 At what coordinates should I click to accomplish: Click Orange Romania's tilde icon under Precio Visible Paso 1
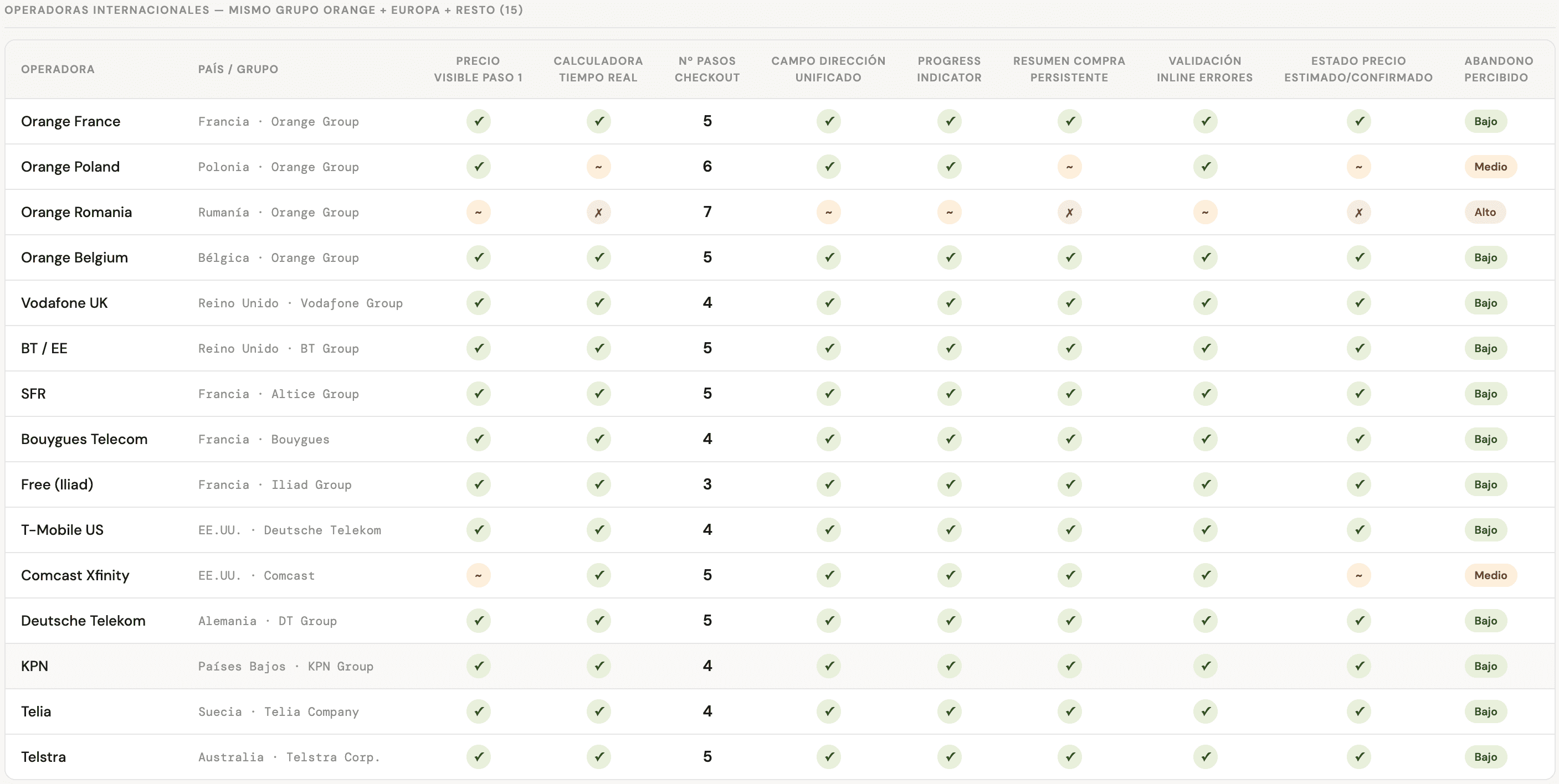[478, 212]
